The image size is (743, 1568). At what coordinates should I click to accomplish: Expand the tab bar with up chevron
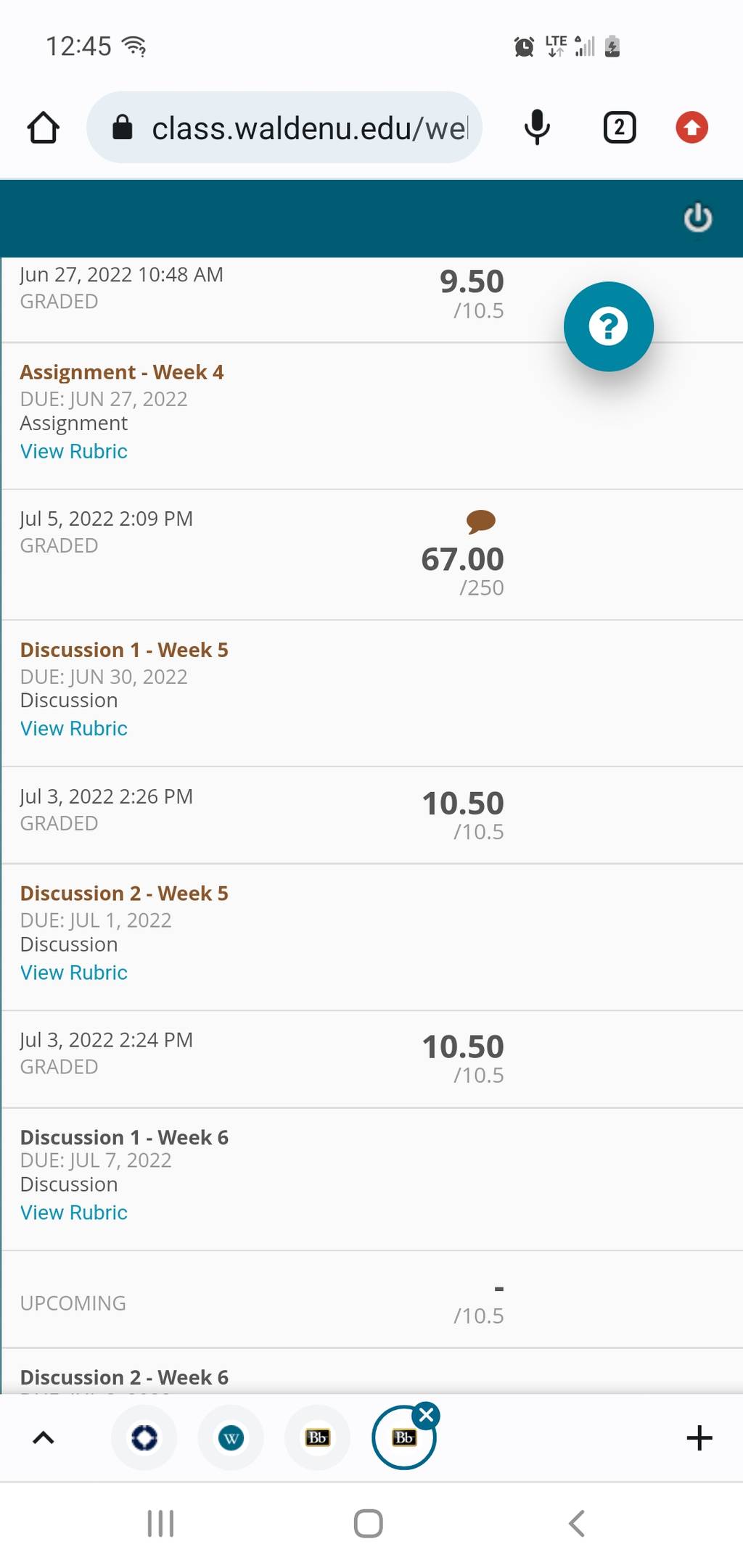point(44,1437)
